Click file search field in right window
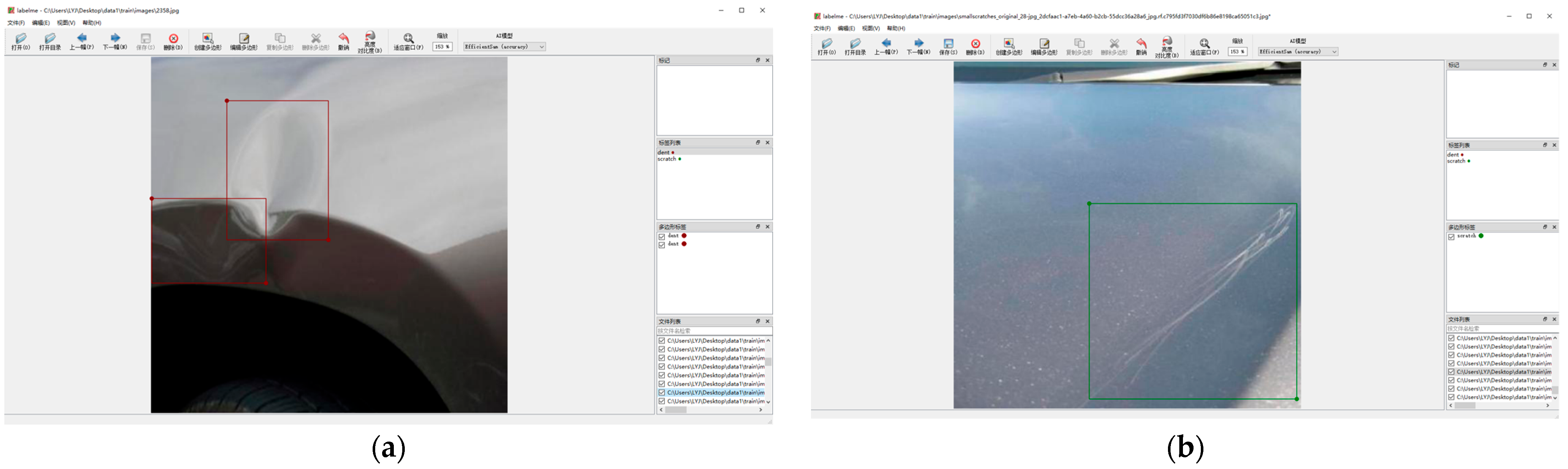This screenshot has height=469, width=1568. pos(1500,328)
